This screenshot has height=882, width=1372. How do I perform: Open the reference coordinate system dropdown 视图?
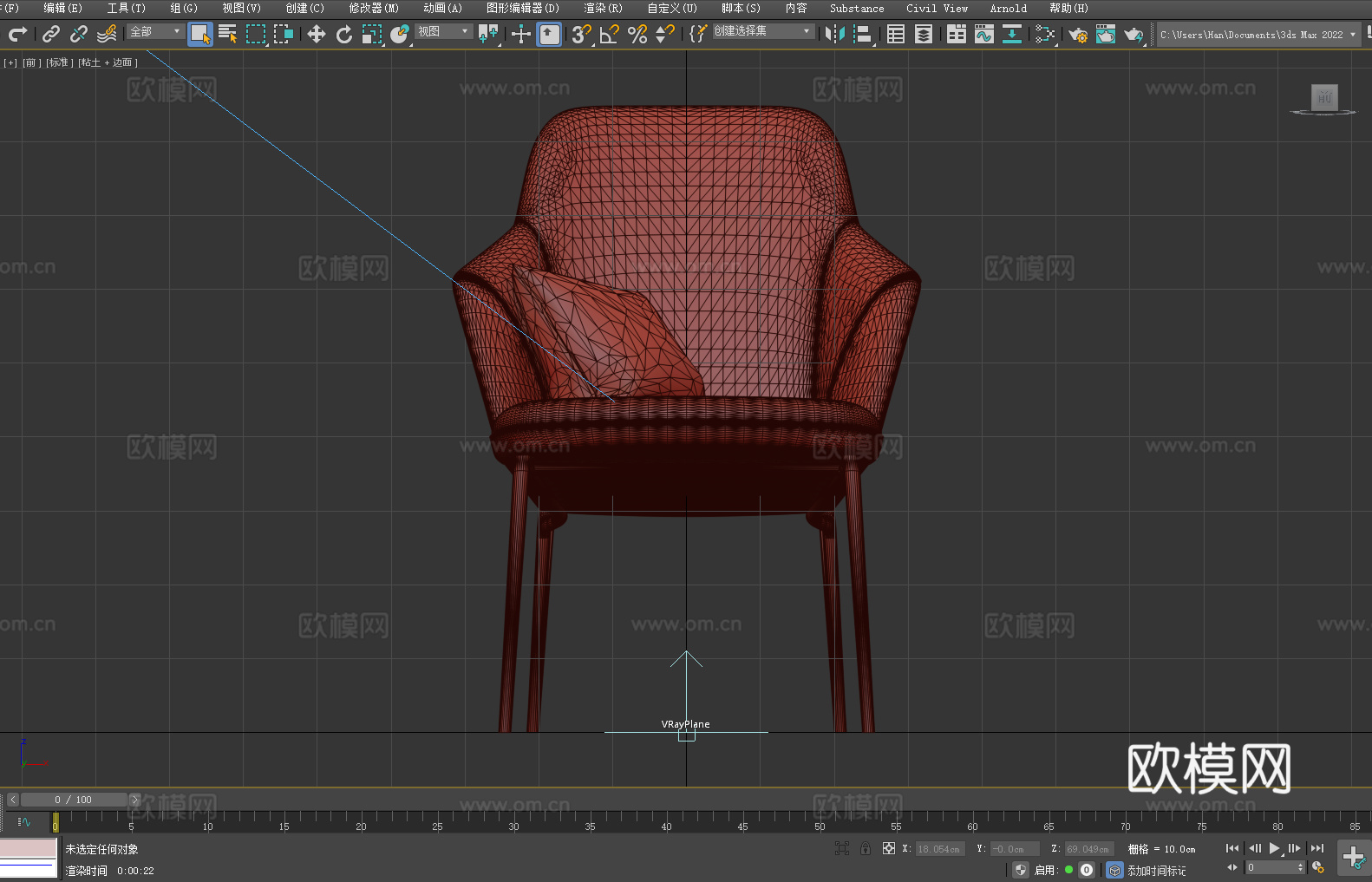coord(443,31)
